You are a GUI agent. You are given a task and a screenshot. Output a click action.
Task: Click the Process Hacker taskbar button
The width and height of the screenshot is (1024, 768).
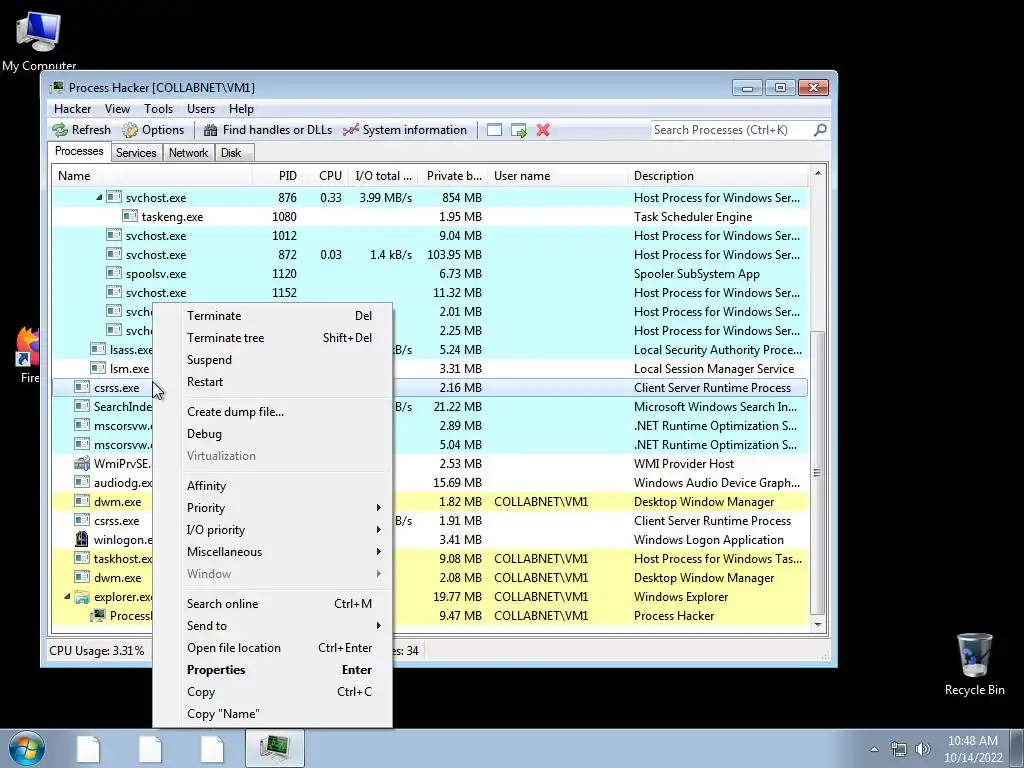[x=275, y=748]
